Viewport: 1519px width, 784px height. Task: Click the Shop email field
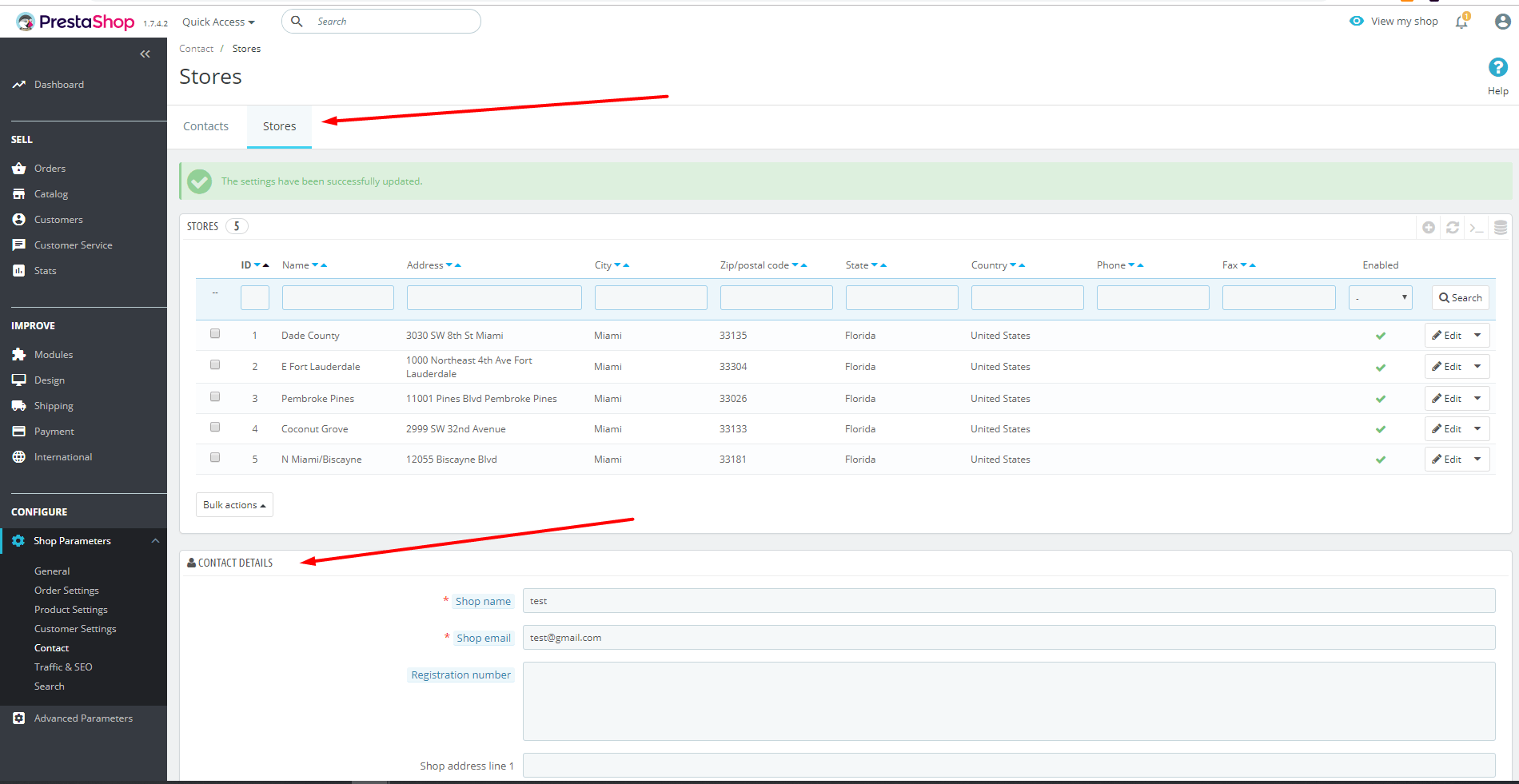1009,638
